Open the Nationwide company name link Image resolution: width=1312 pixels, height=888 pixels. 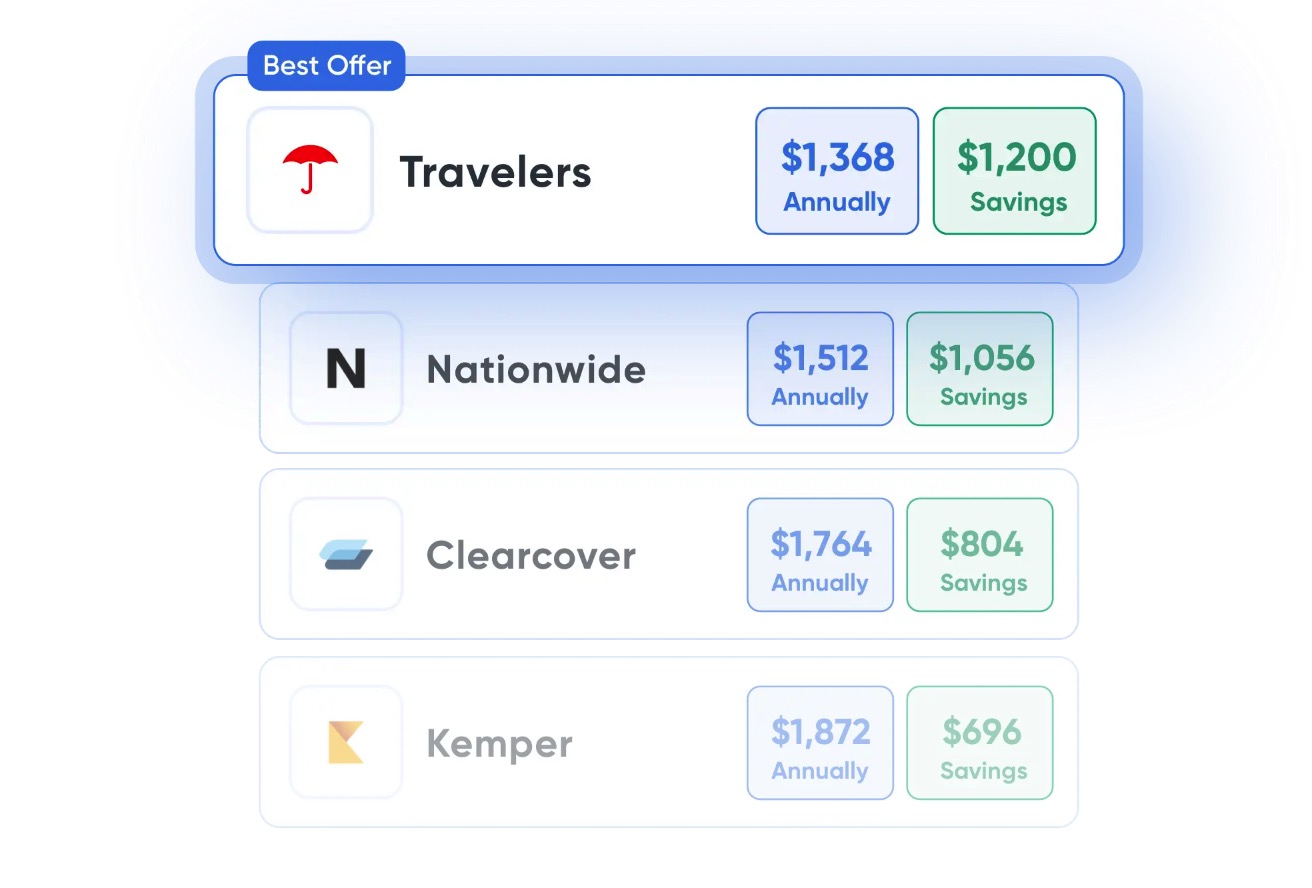coord(536,370)
